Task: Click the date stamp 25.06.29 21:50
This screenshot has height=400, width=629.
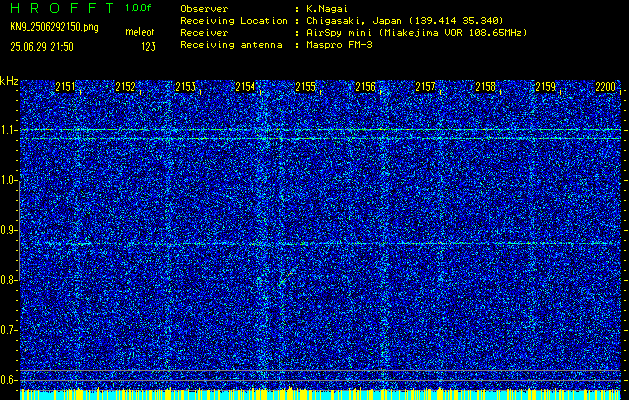Action: 42,47
